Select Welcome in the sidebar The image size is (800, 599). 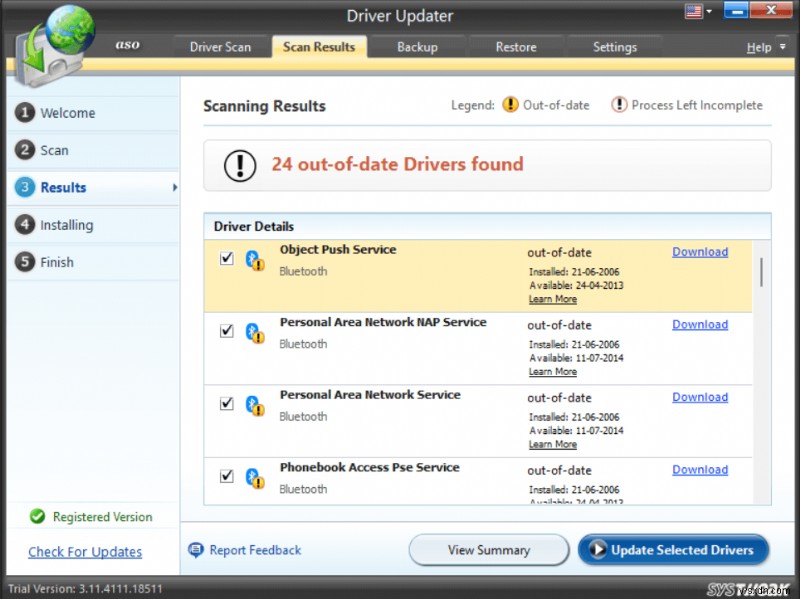pos(93,113)
